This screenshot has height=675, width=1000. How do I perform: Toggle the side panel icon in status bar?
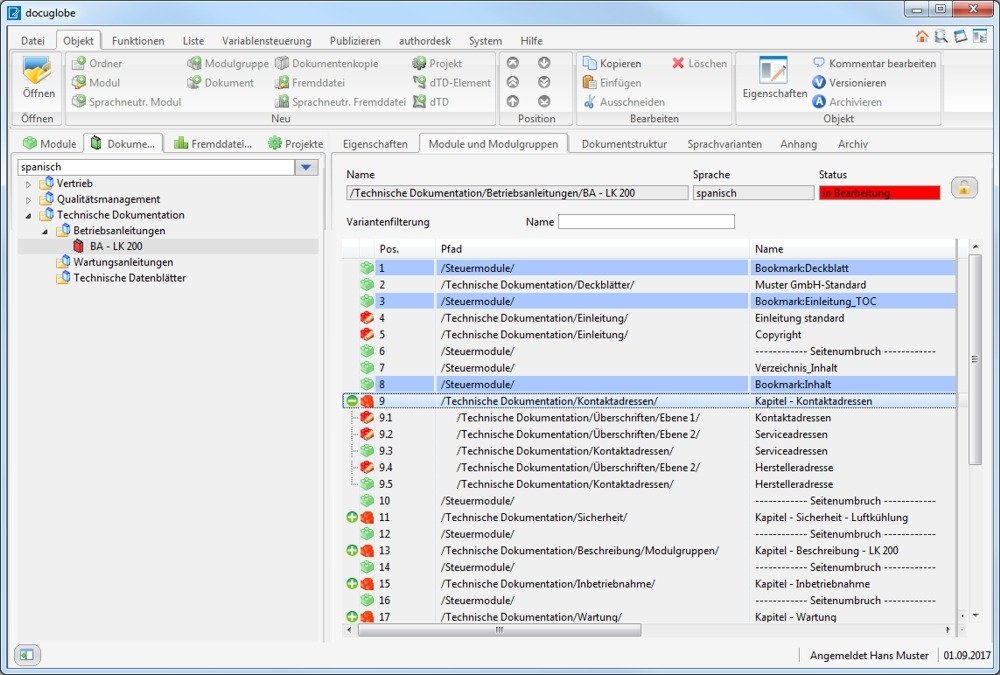(27, 655)
